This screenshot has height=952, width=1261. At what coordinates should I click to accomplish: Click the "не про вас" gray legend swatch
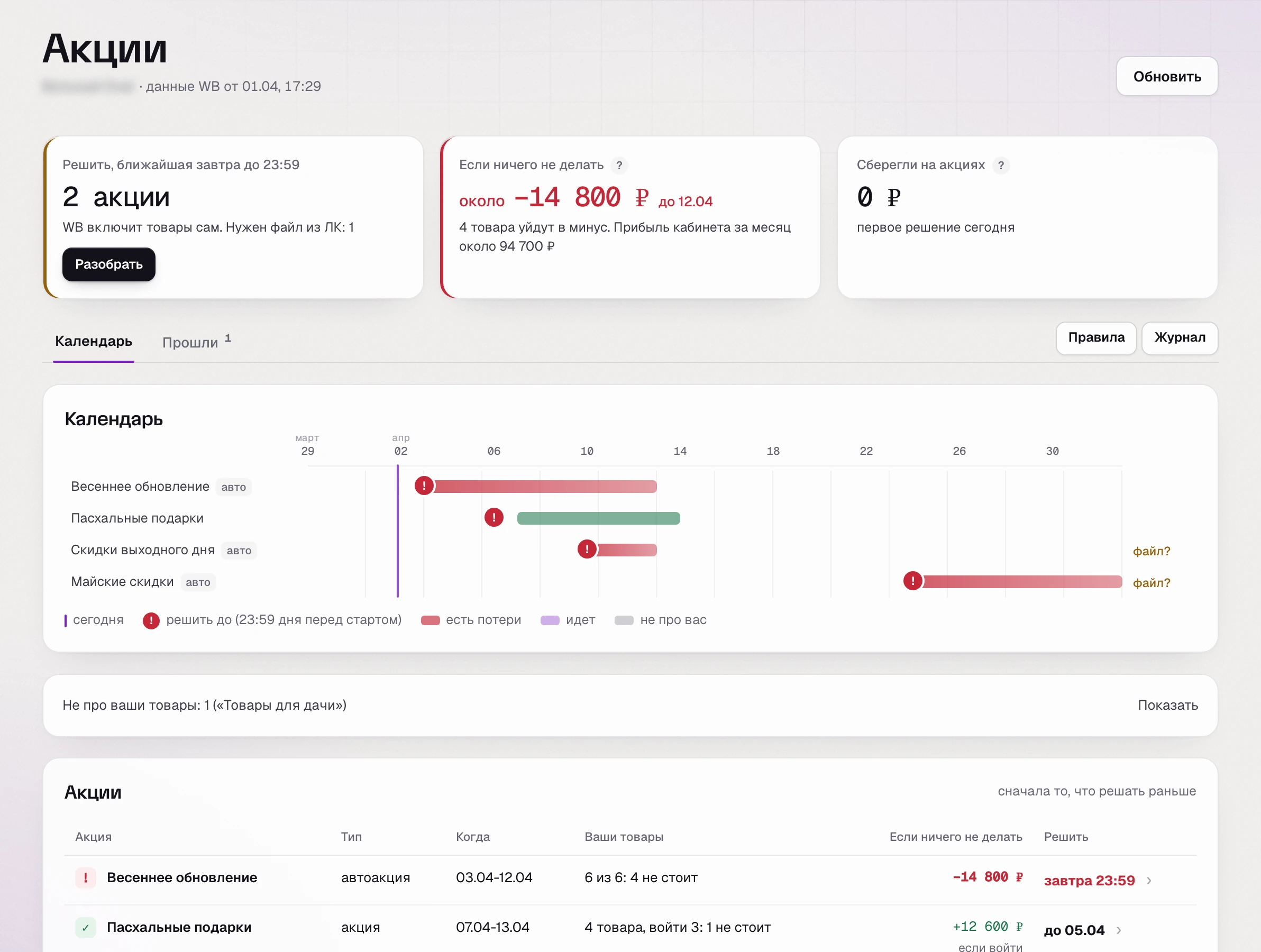pos(624,620)
